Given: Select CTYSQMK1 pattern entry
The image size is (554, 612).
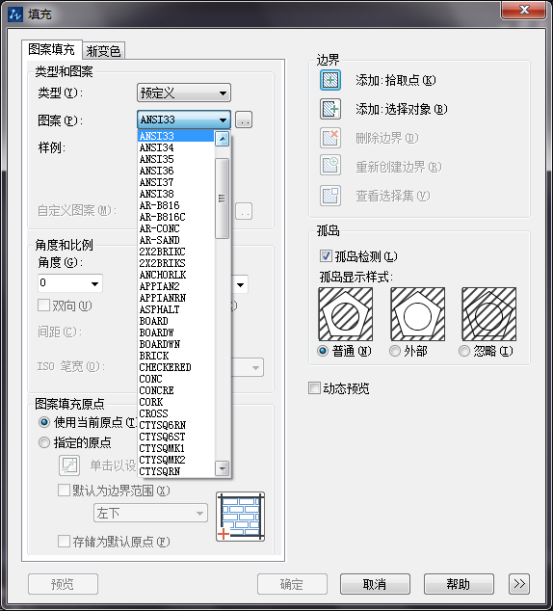Looking at the screenshot, I should click(176, 448).
